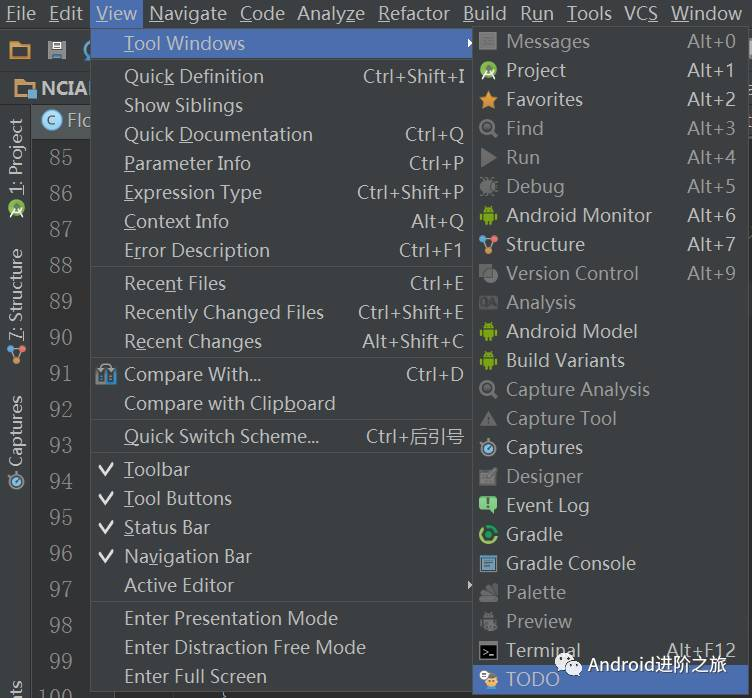Select Quick Switch Scheme
Viewport: 752px width, 698px height.
point(282,437)
